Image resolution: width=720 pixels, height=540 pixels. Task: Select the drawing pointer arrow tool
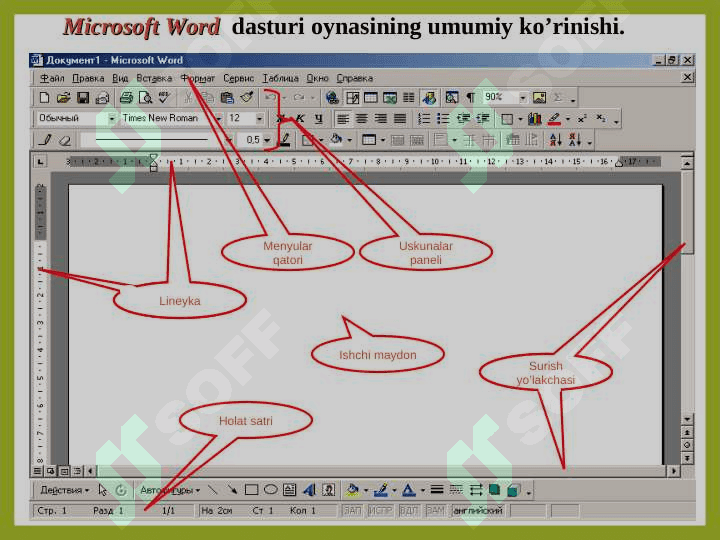102,490
